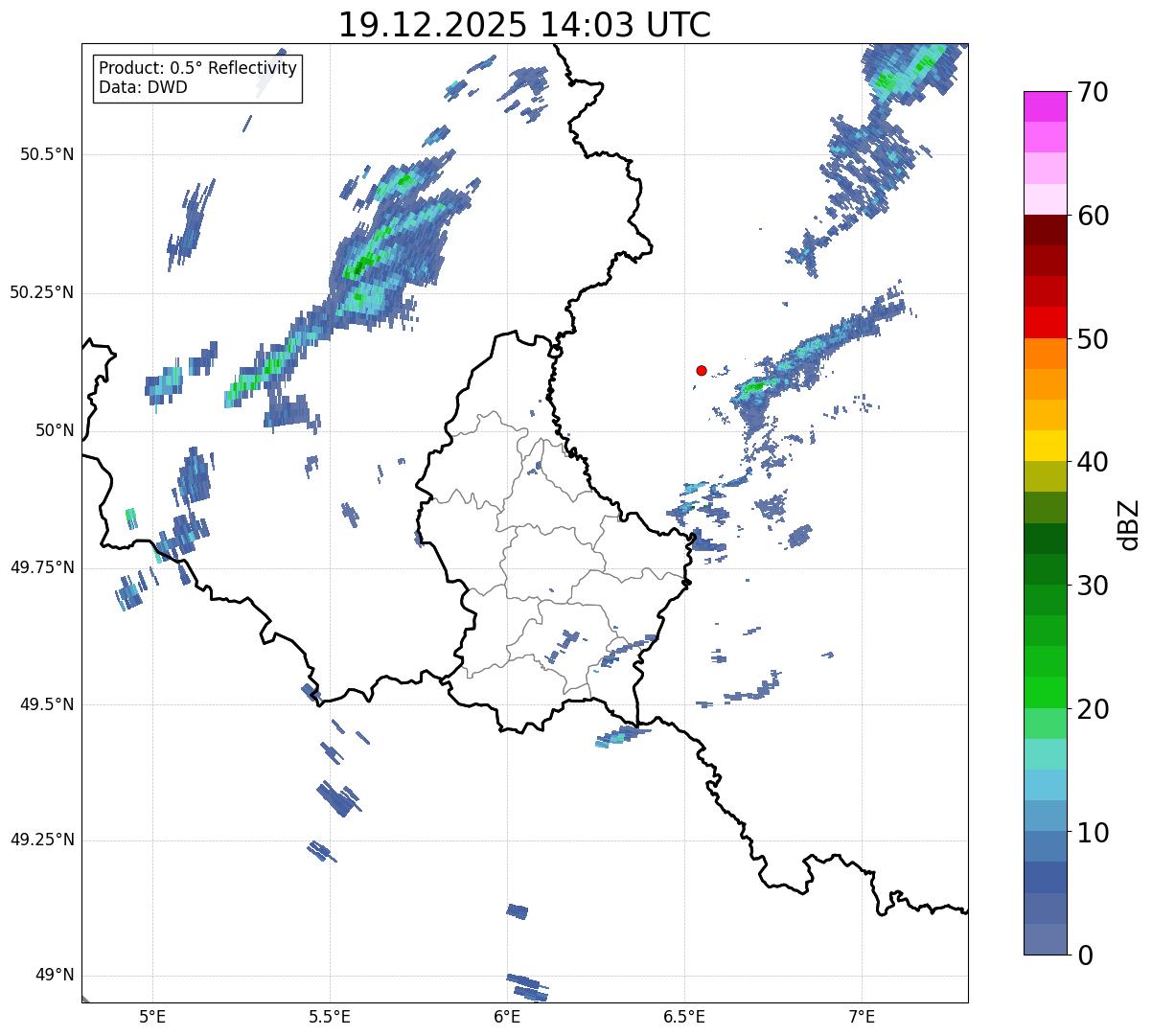The image size is (1152, 1036).
Task: Click the "Data: DWD" label
Action: pos(144,87)
